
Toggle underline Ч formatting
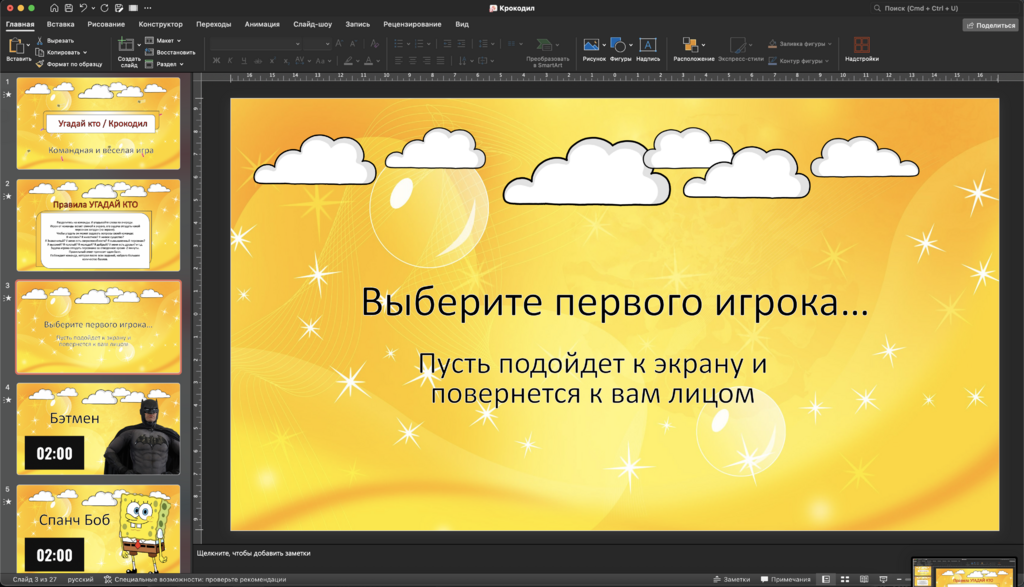pos(244,61)
